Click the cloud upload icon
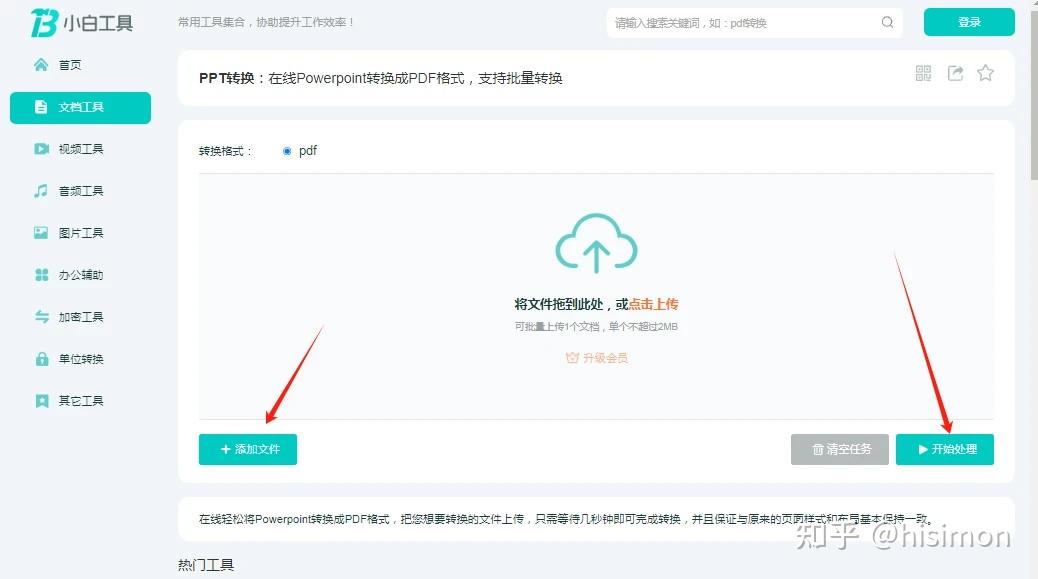 [596, 243]
